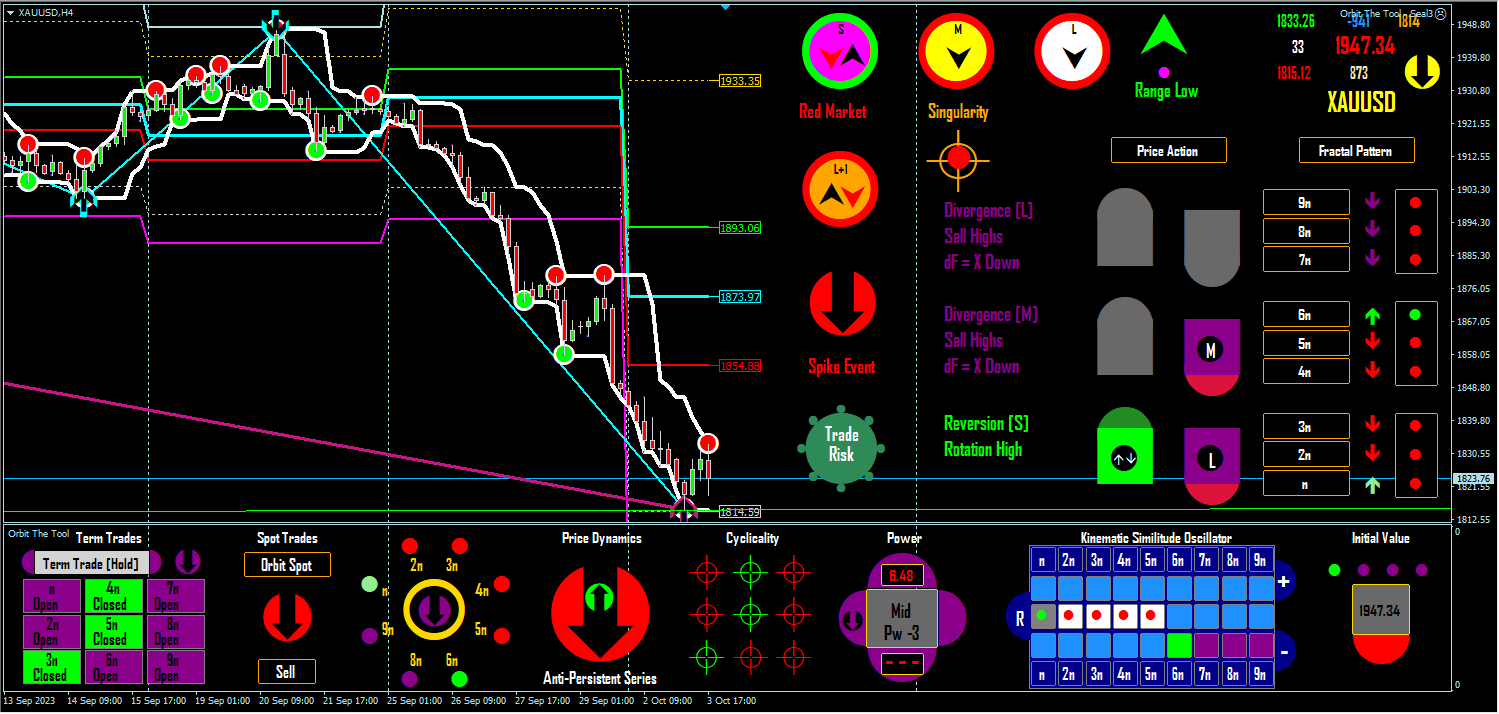Click the purple down-arrow icon next to Term Trade
The image size is (1499, 714).
pyautogui.click(x=187, y=561)
